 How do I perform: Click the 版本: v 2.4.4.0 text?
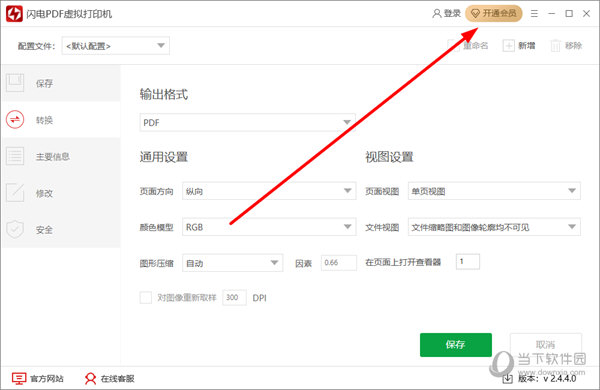(x=547, y=379)
